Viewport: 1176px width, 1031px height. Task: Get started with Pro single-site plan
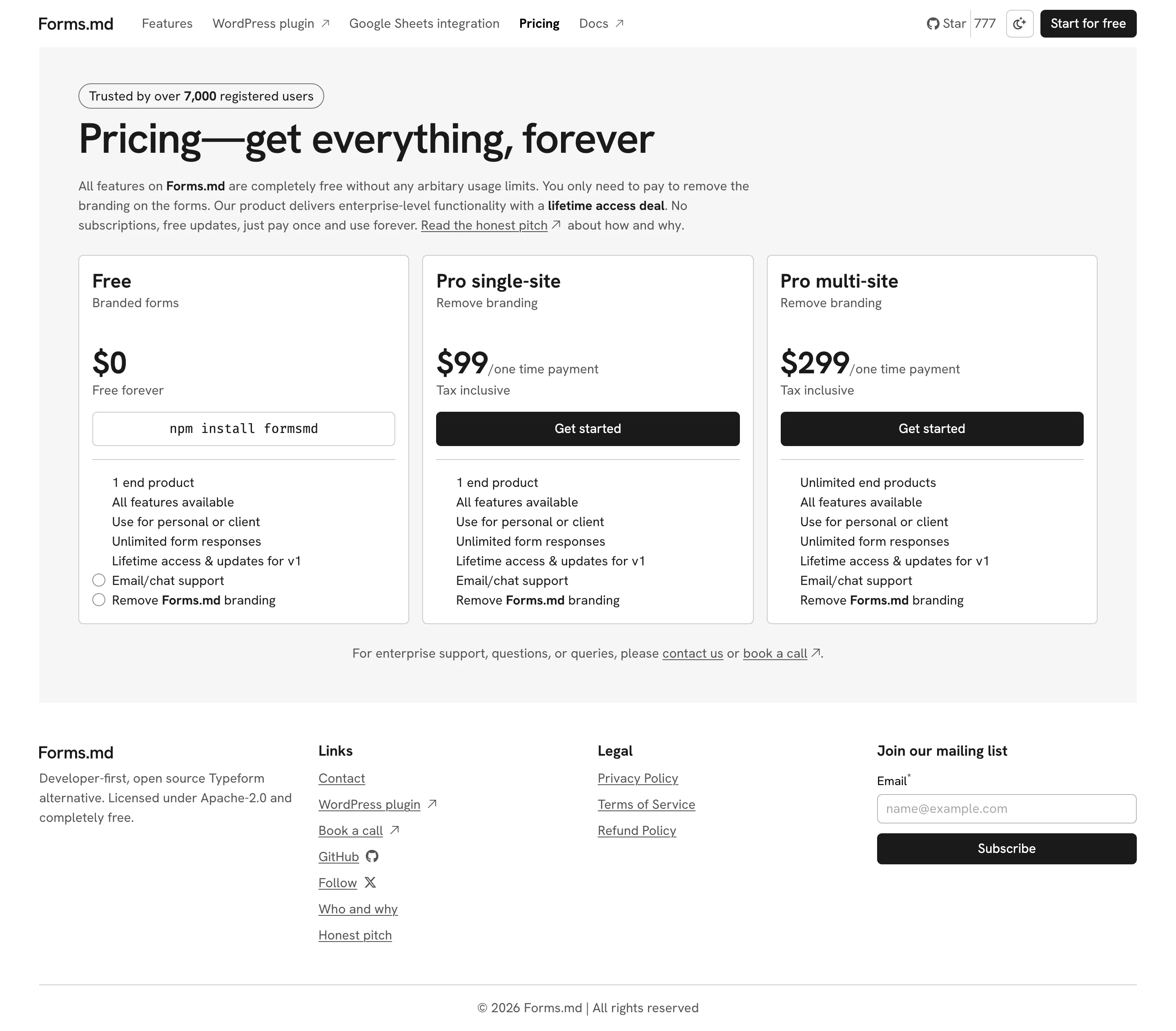click(x=588, y=428)
